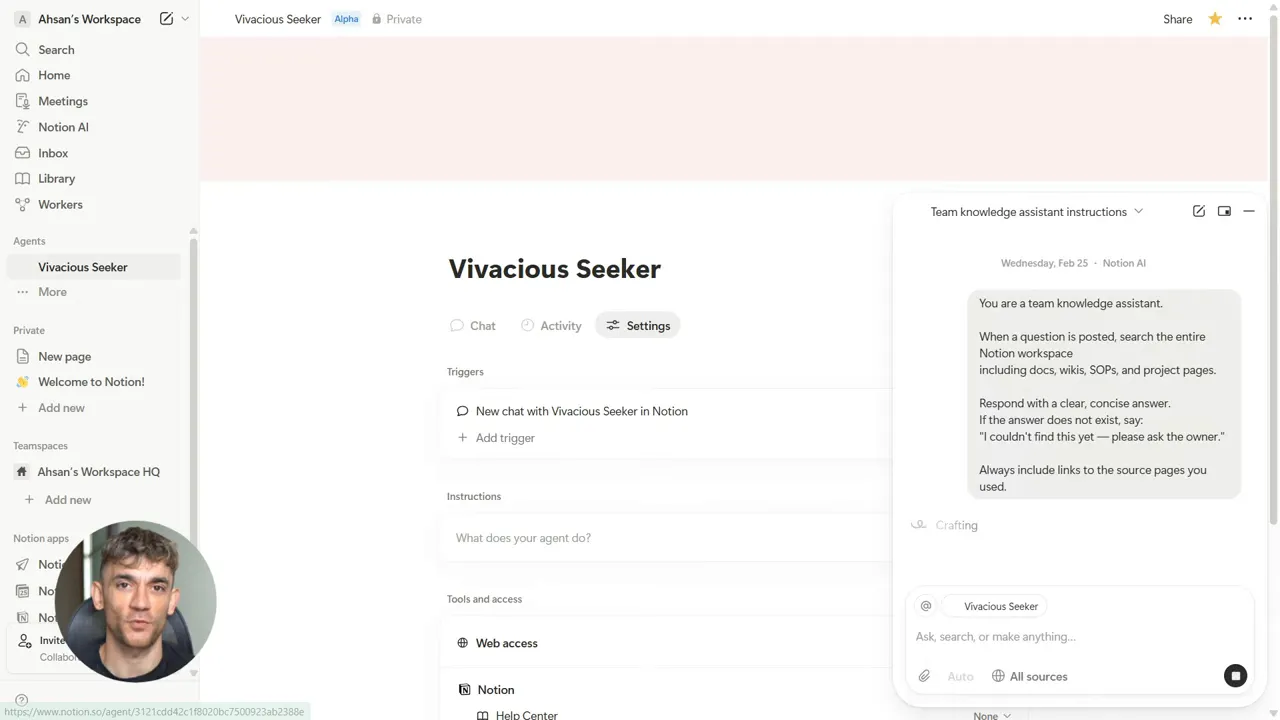This screenshot has height=720, width=1280.
Task: Click the agent Instructions input field
Action: (665, 538)
